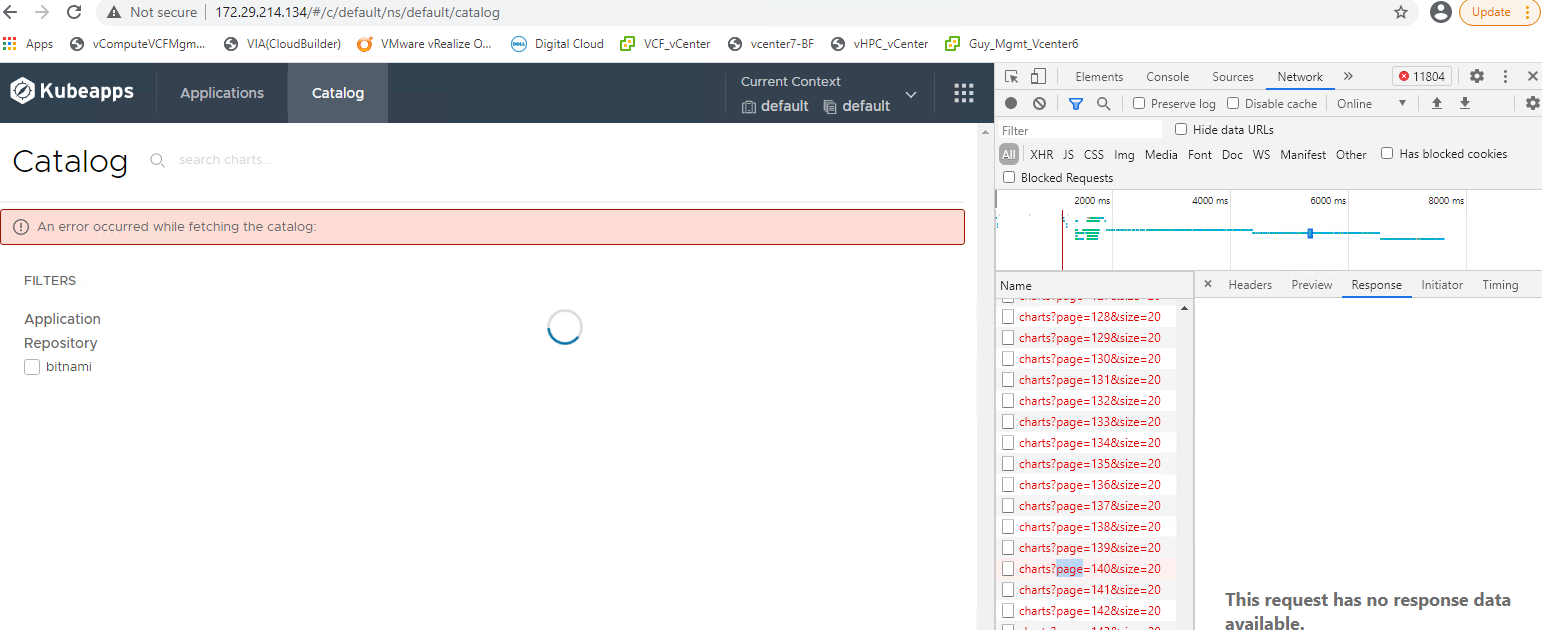Check the bitnami repository filter

coord(32,366)
